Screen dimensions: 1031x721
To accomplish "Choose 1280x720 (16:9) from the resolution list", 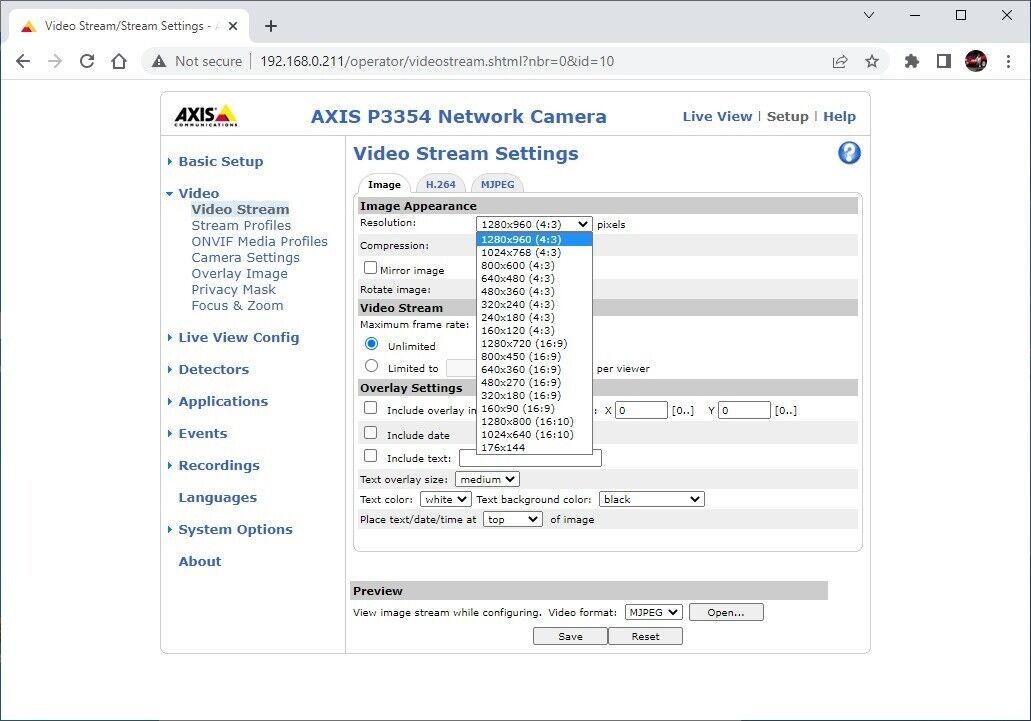I will pos(534,344).
